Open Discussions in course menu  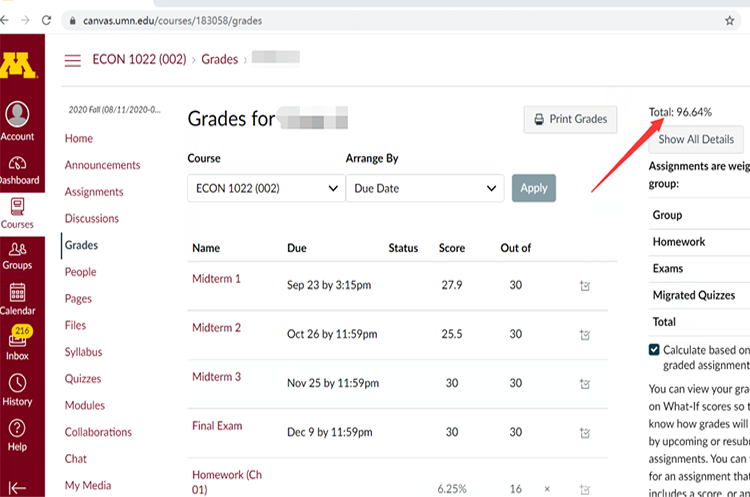(x=92, y=219)
